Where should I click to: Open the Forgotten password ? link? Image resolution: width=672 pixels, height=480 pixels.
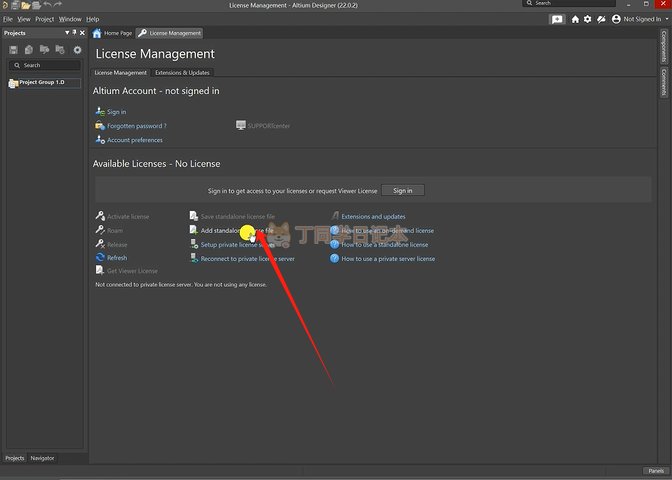(x=137, y=126)
